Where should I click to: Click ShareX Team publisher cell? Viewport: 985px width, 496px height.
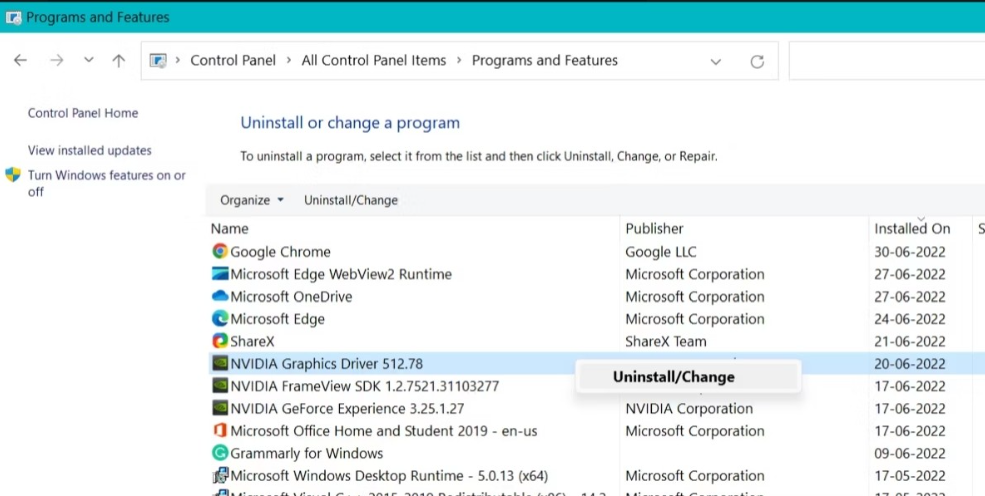click(x=665, y=342)
